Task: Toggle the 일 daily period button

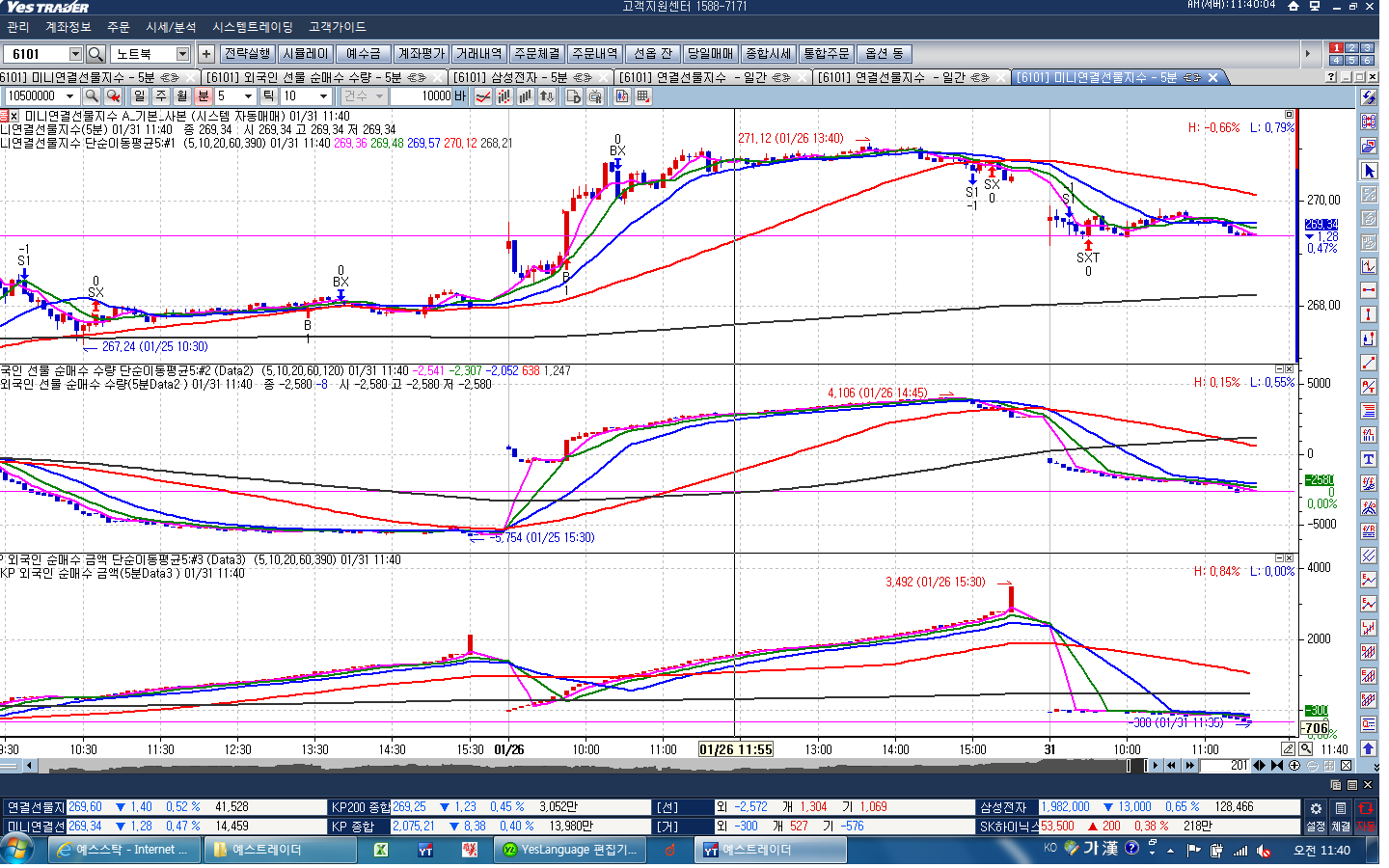Action: (140, 95)
